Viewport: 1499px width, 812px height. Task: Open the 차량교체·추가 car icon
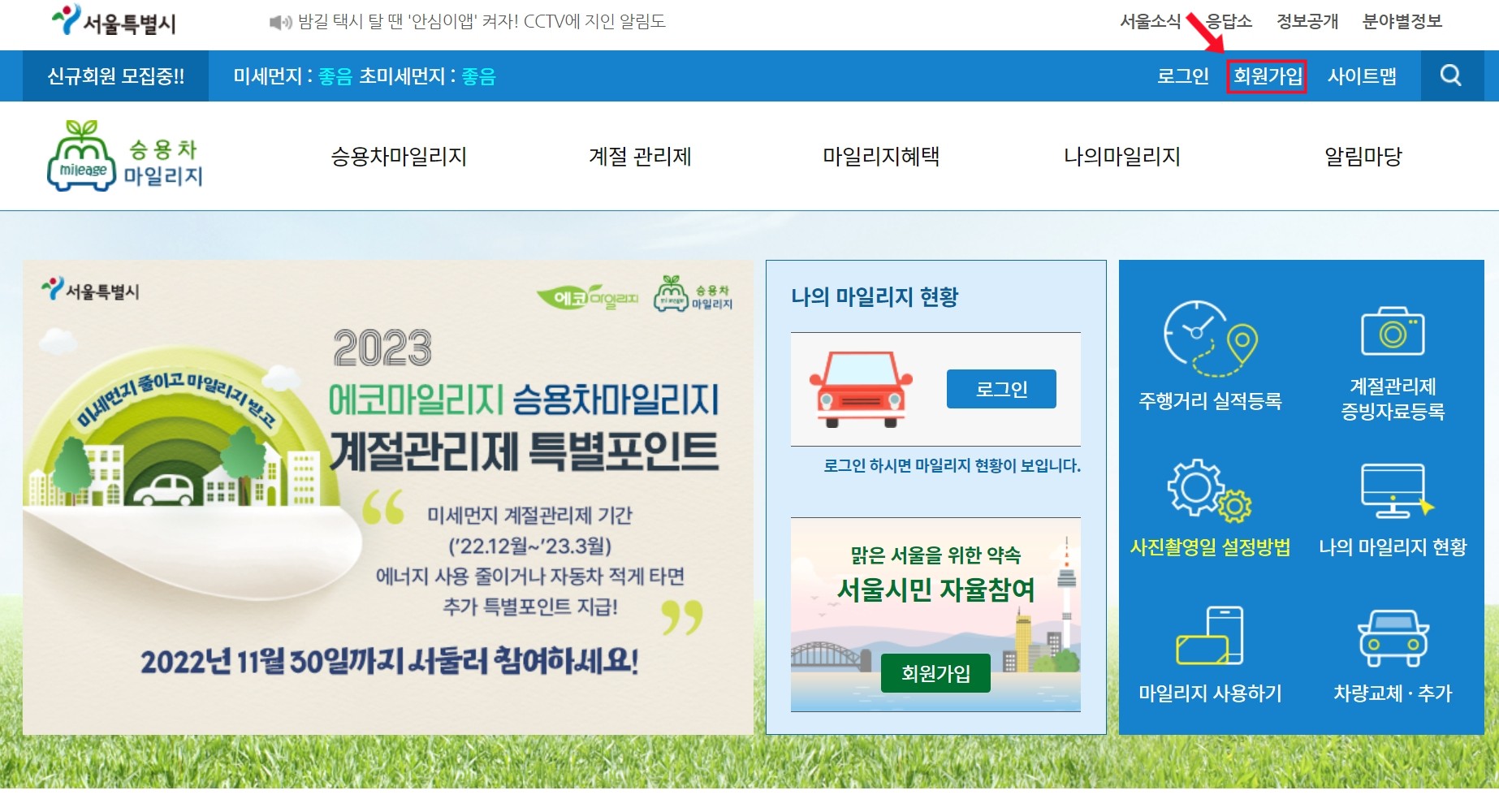[x=1393, y=637]
